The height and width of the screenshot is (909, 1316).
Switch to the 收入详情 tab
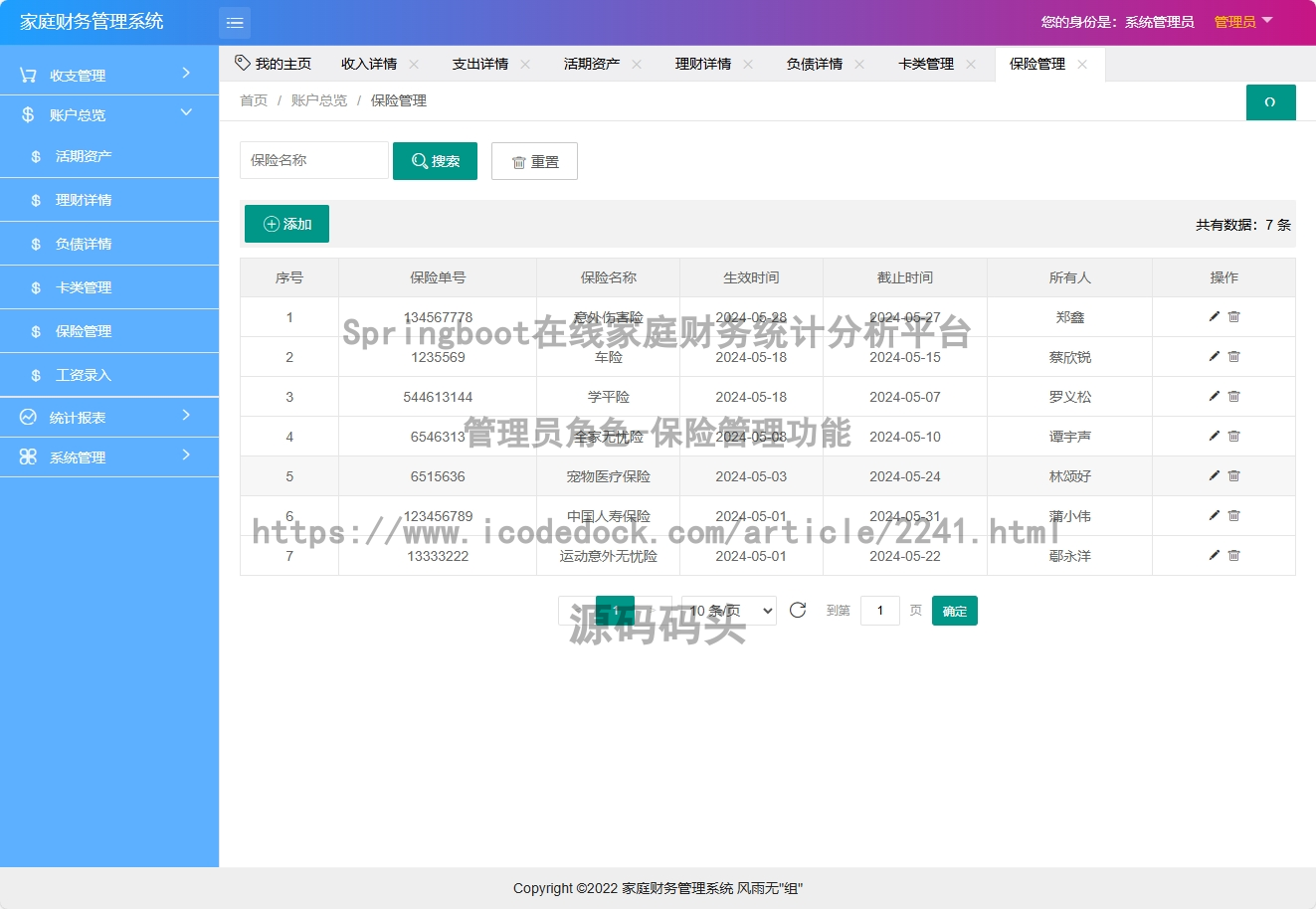coord(369,64)
